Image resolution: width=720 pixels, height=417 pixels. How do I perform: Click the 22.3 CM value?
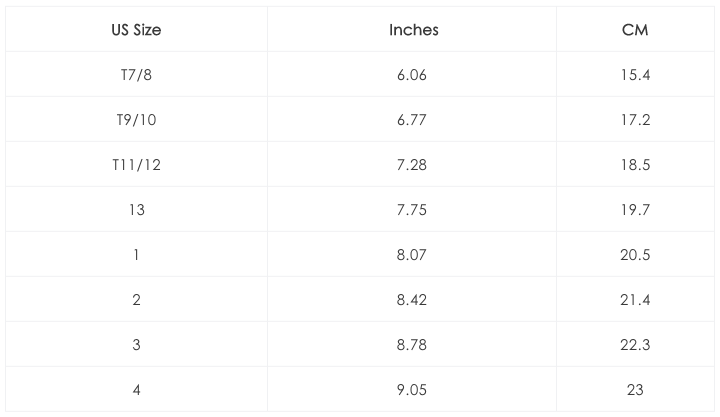tap(635, 345)
